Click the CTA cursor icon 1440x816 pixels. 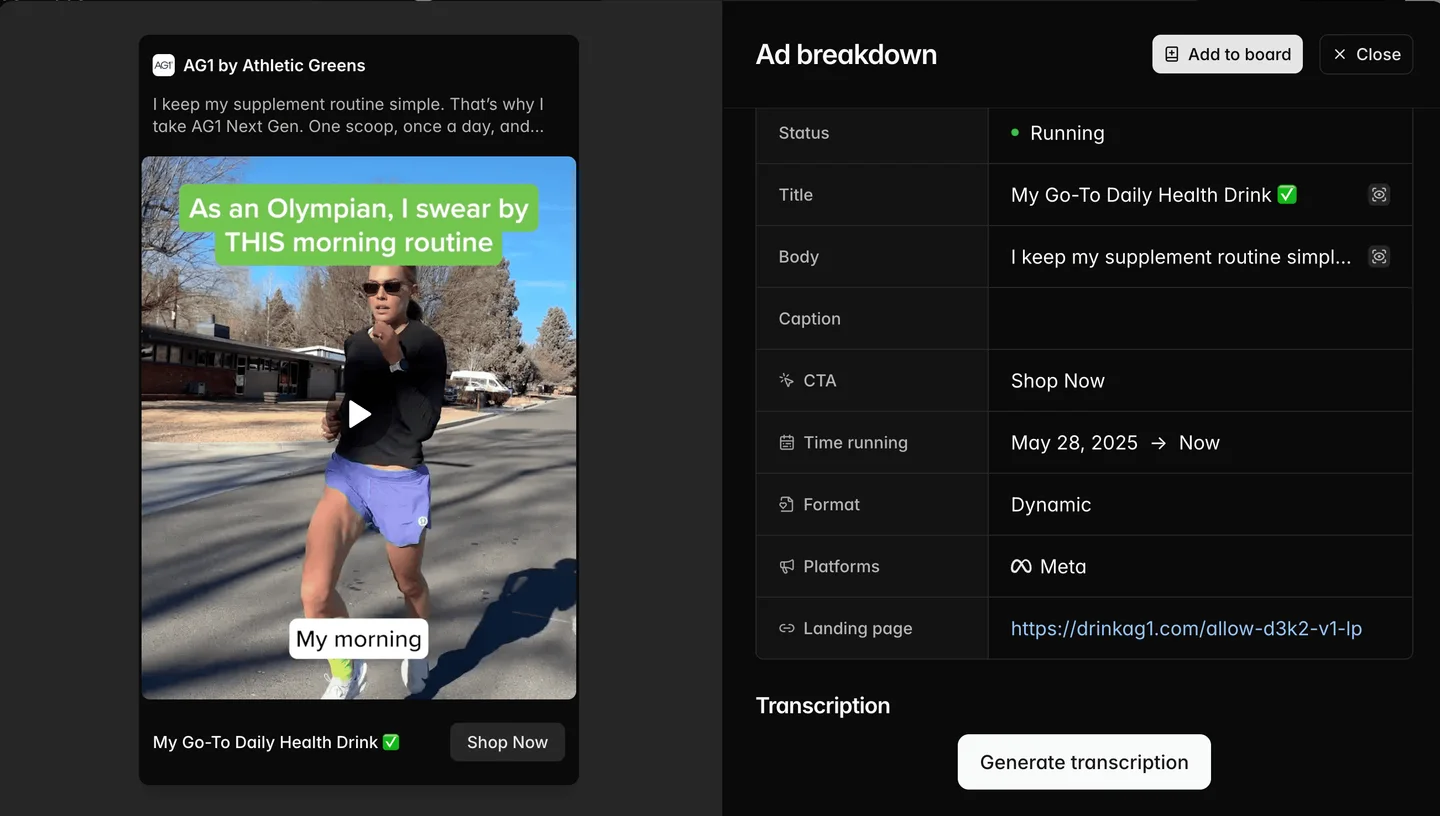pyautogui.click(x=786, y=380)
